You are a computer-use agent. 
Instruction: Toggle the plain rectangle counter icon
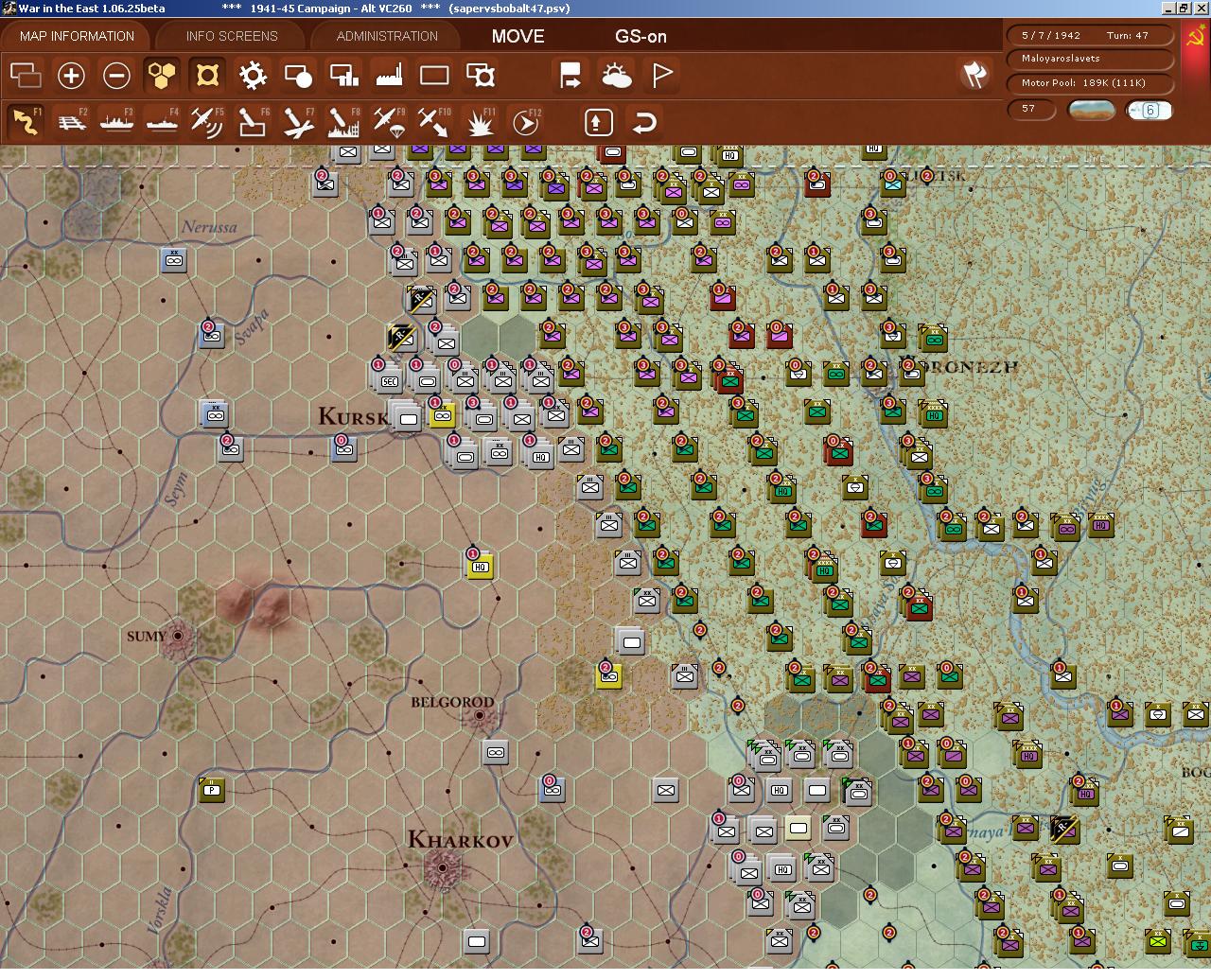point(434,75)
